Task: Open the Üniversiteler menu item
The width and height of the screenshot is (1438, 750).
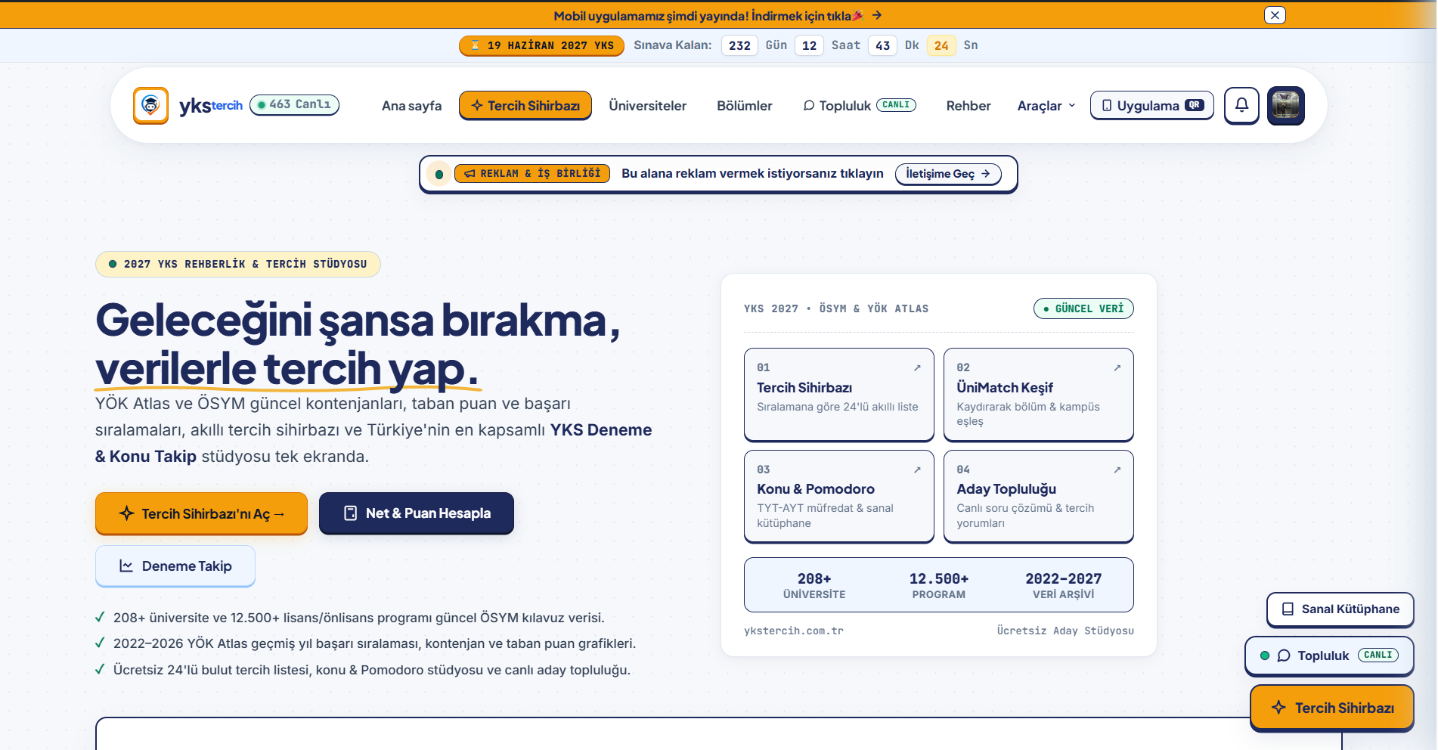Action: (x=648, y=105)
